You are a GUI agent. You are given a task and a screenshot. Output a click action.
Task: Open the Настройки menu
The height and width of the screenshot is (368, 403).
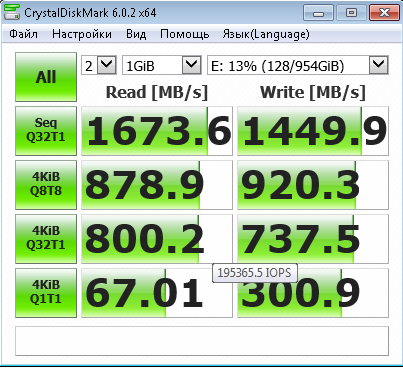(x=82, y=34)
